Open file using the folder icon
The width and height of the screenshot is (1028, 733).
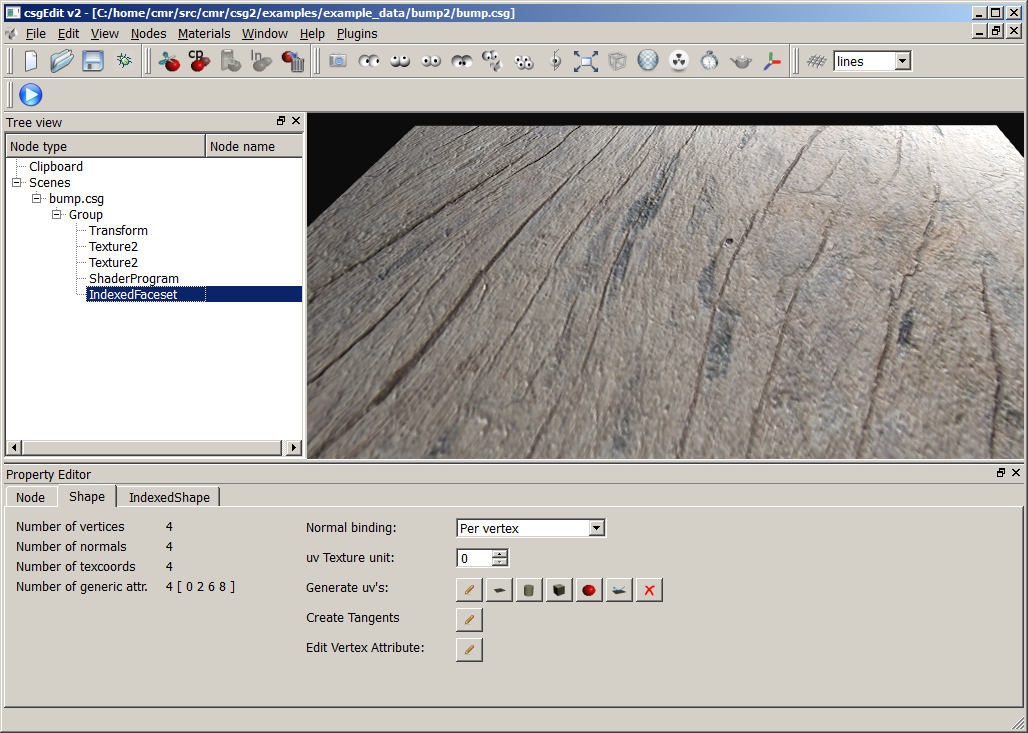[x=62, y=61]
